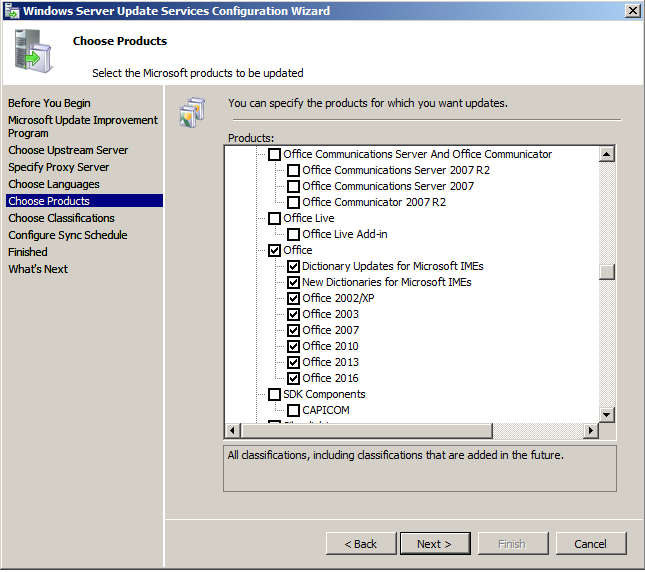Viewport: 645px width, 572px height.
Task: Select the Office Live tree label
Action: click(x=309, y=218)
